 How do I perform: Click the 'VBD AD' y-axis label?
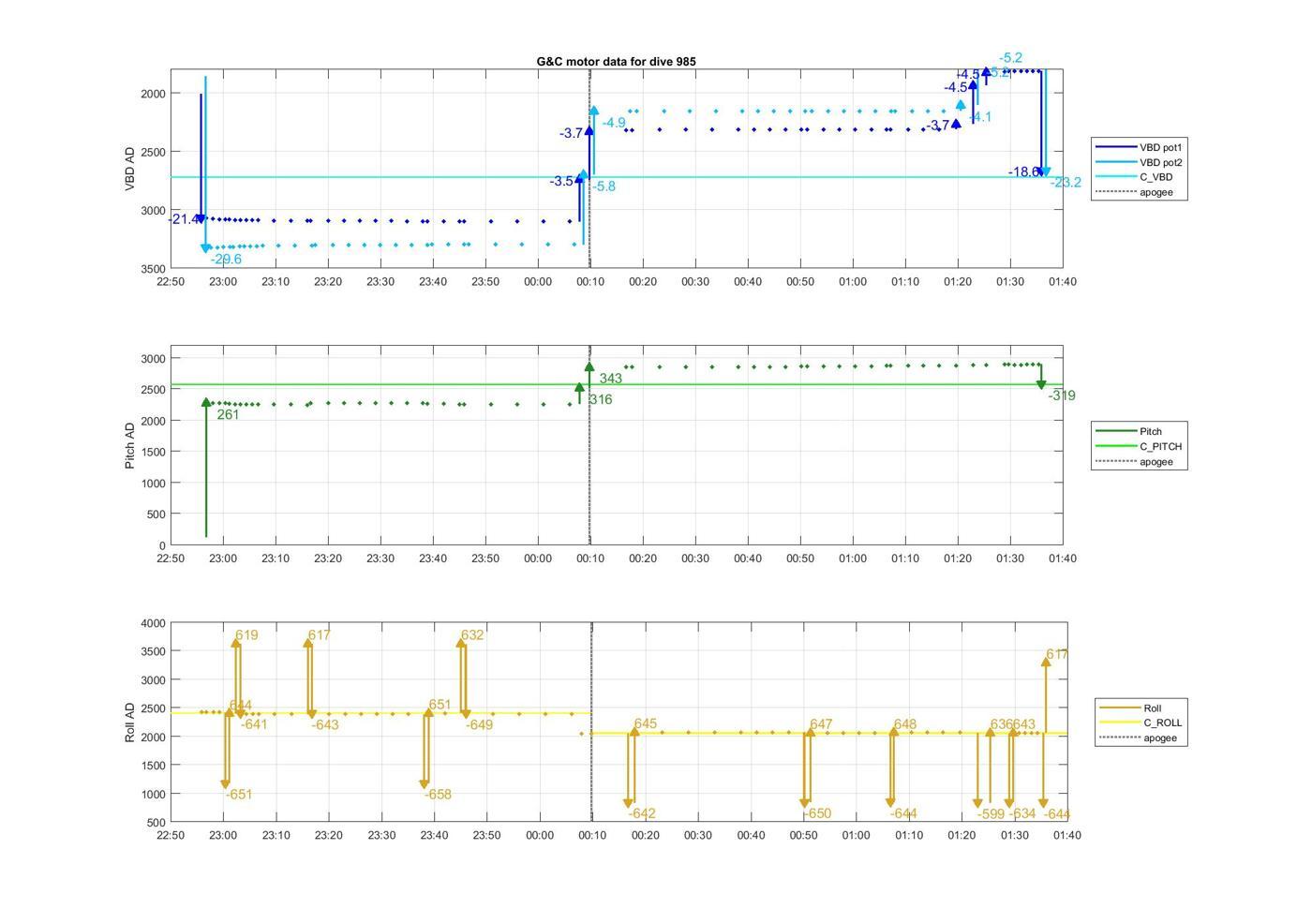(x=130, y=169)
